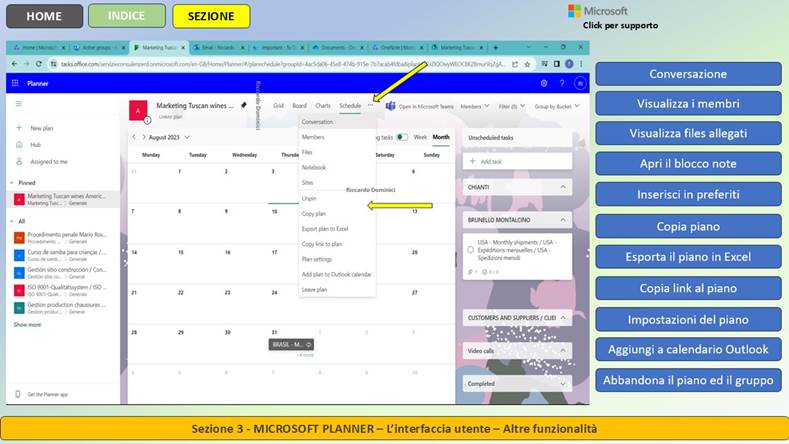The image size is (789, 444).
Task: Choose Conversation from the dropdown menu
Action: pos(337,122)
